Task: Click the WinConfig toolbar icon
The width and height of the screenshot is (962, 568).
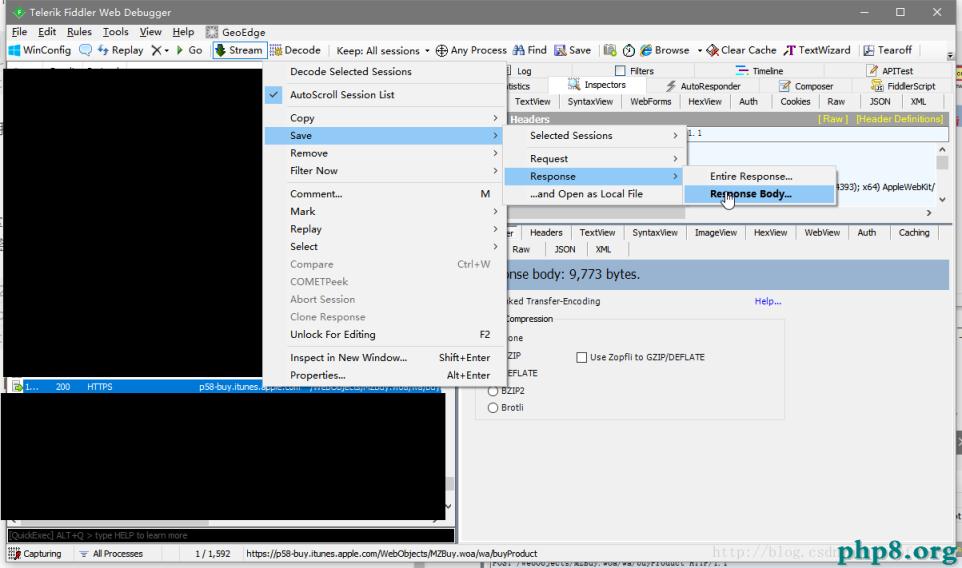Action: click(40, 50)
